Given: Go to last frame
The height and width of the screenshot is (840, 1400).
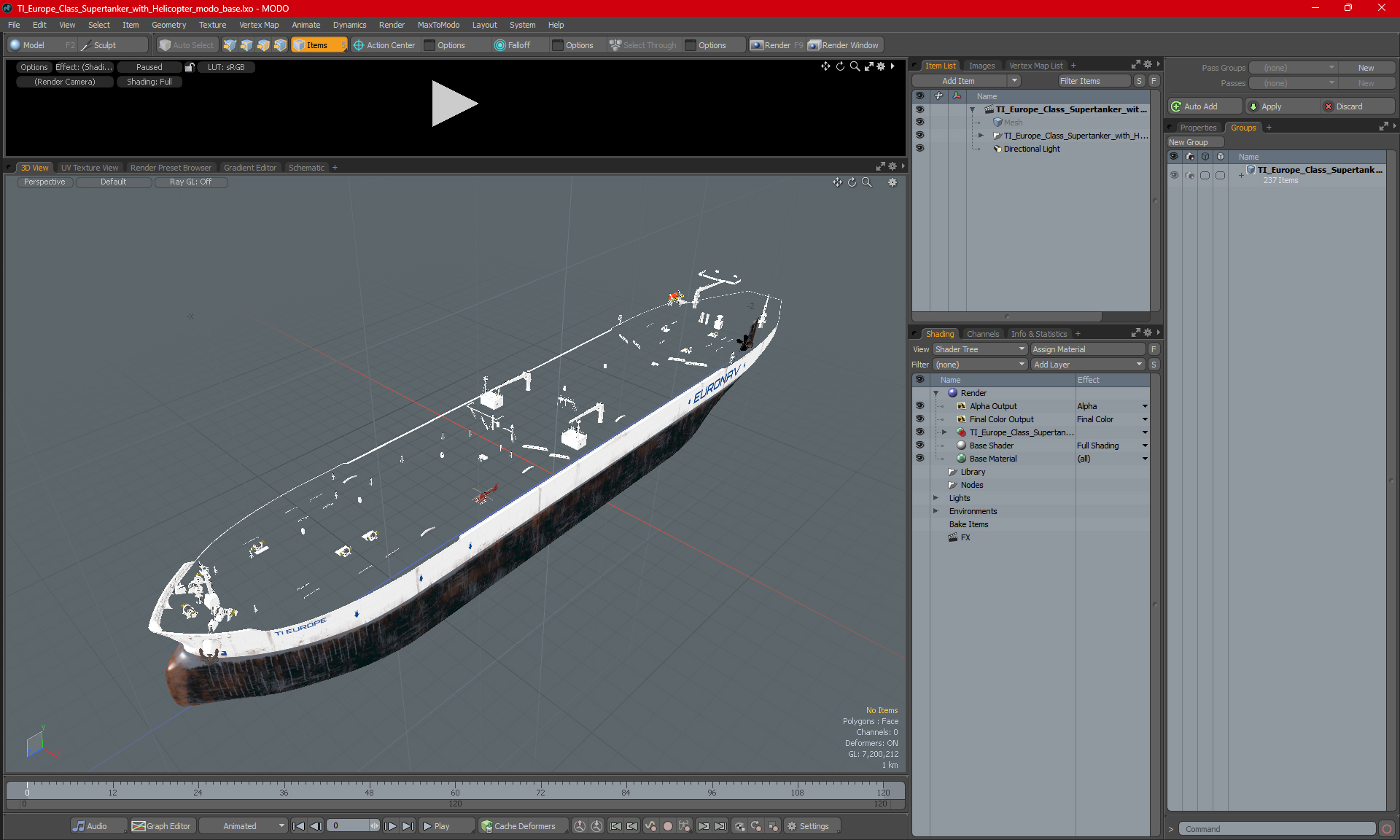Looking at the screenshot, I should point(408,826).
